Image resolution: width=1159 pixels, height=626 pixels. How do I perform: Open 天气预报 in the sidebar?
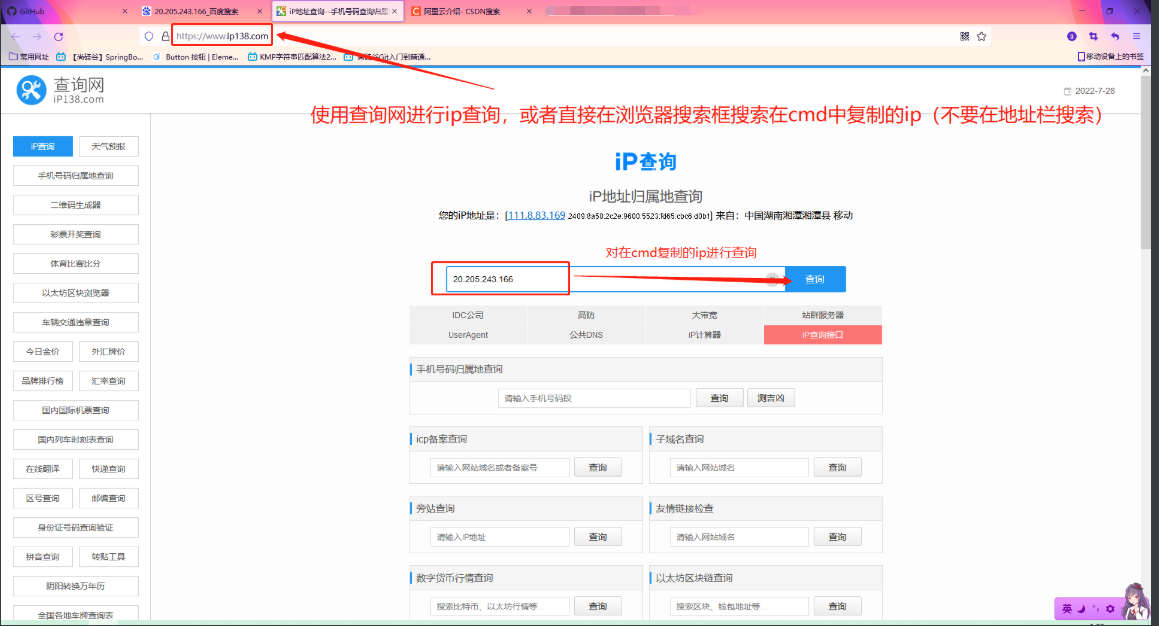[x=109, y=146]
